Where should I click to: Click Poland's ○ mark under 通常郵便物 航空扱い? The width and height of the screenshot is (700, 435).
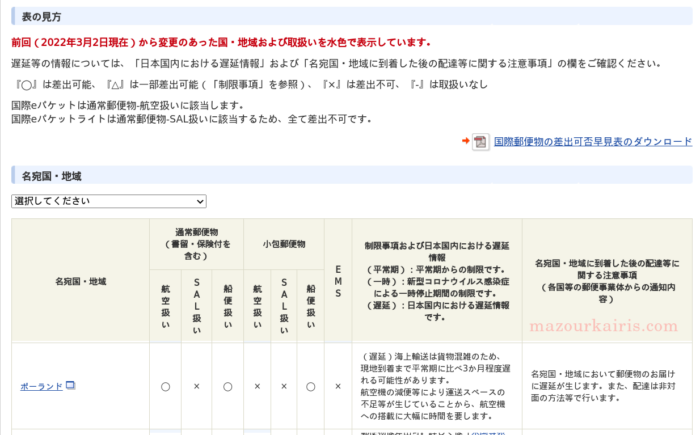point(165,386)
